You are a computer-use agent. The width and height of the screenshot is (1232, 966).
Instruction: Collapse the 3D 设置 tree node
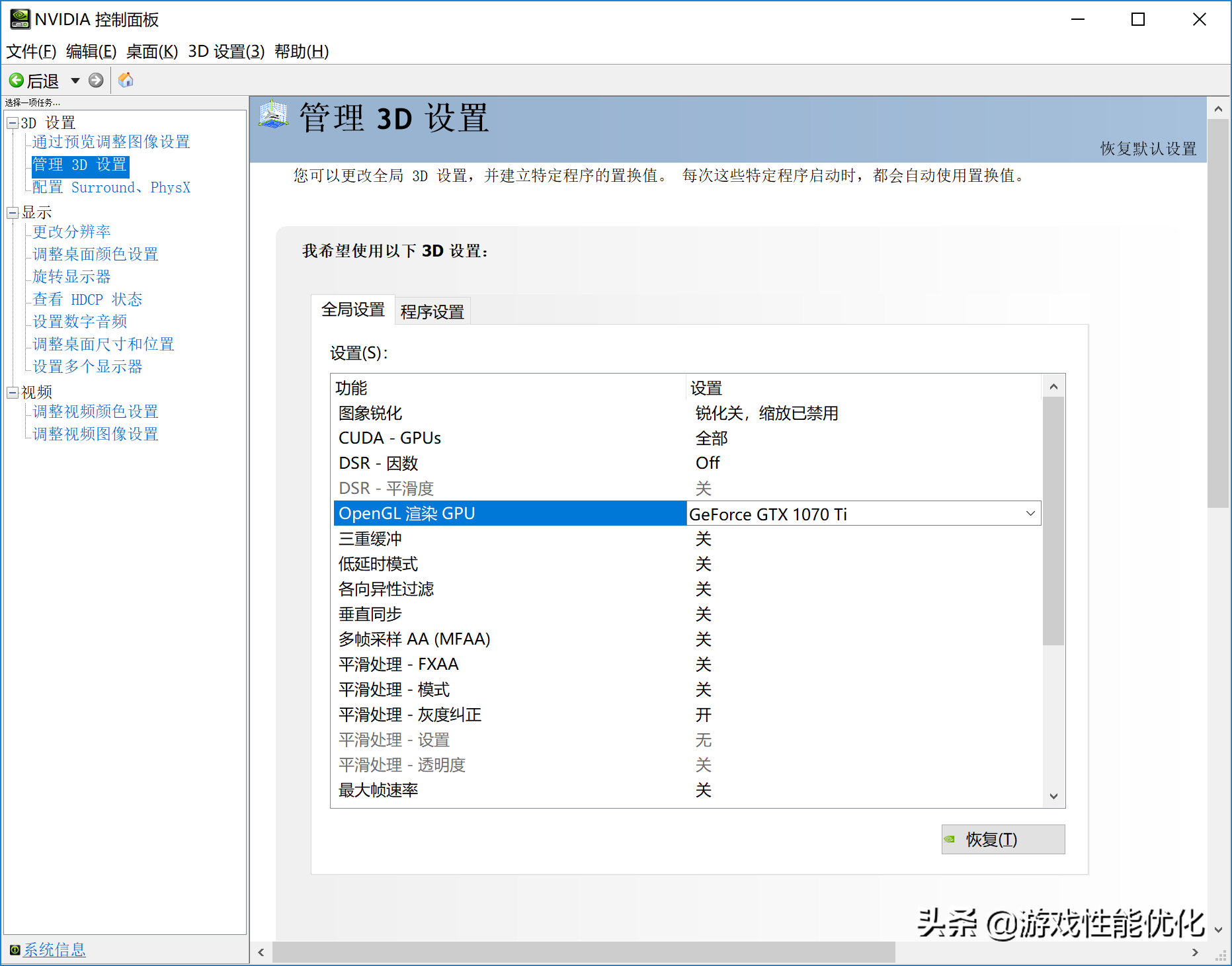[x=12, y=123]
